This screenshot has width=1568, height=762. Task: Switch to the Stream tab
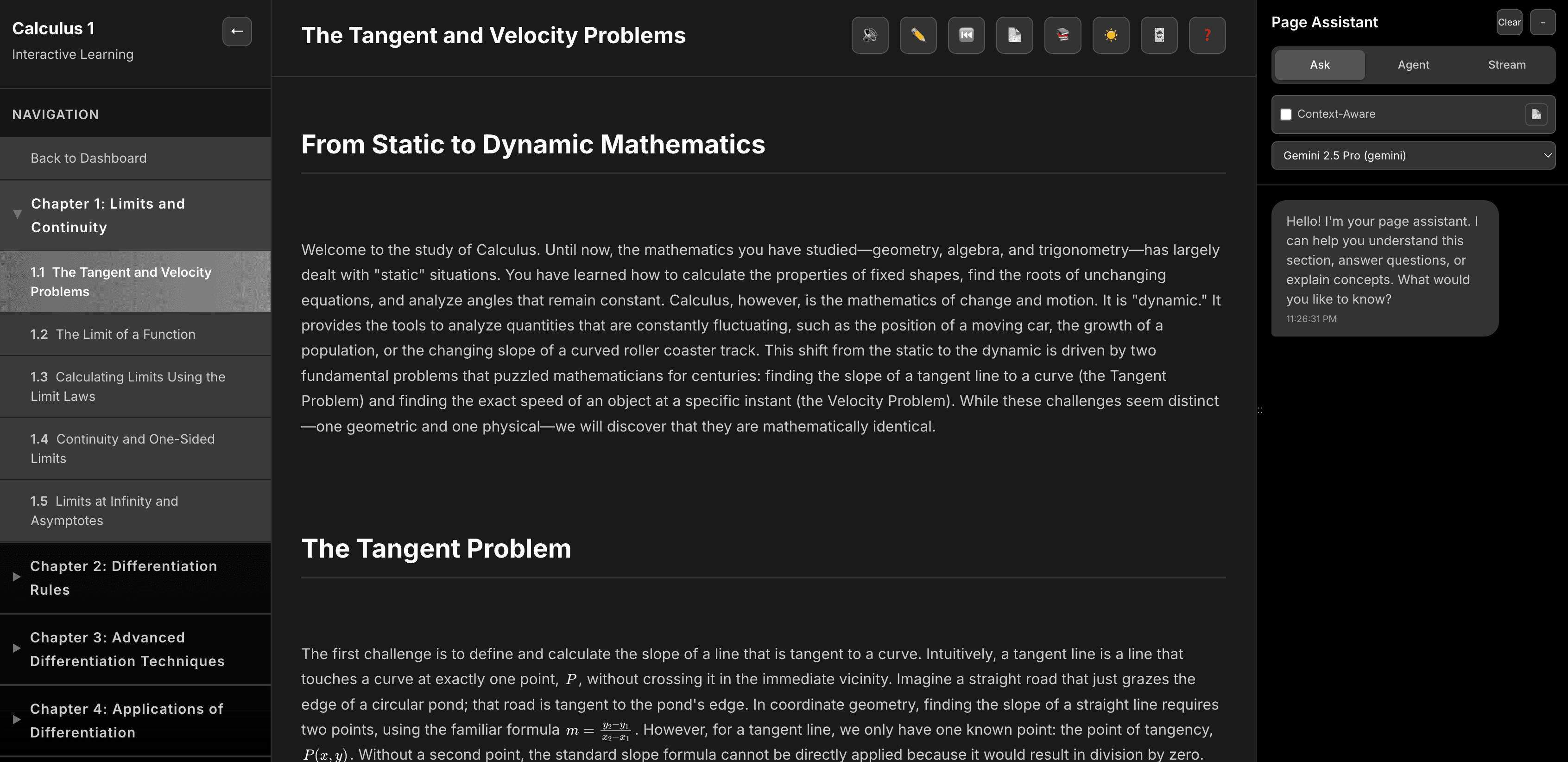(x=1506, y=64)
